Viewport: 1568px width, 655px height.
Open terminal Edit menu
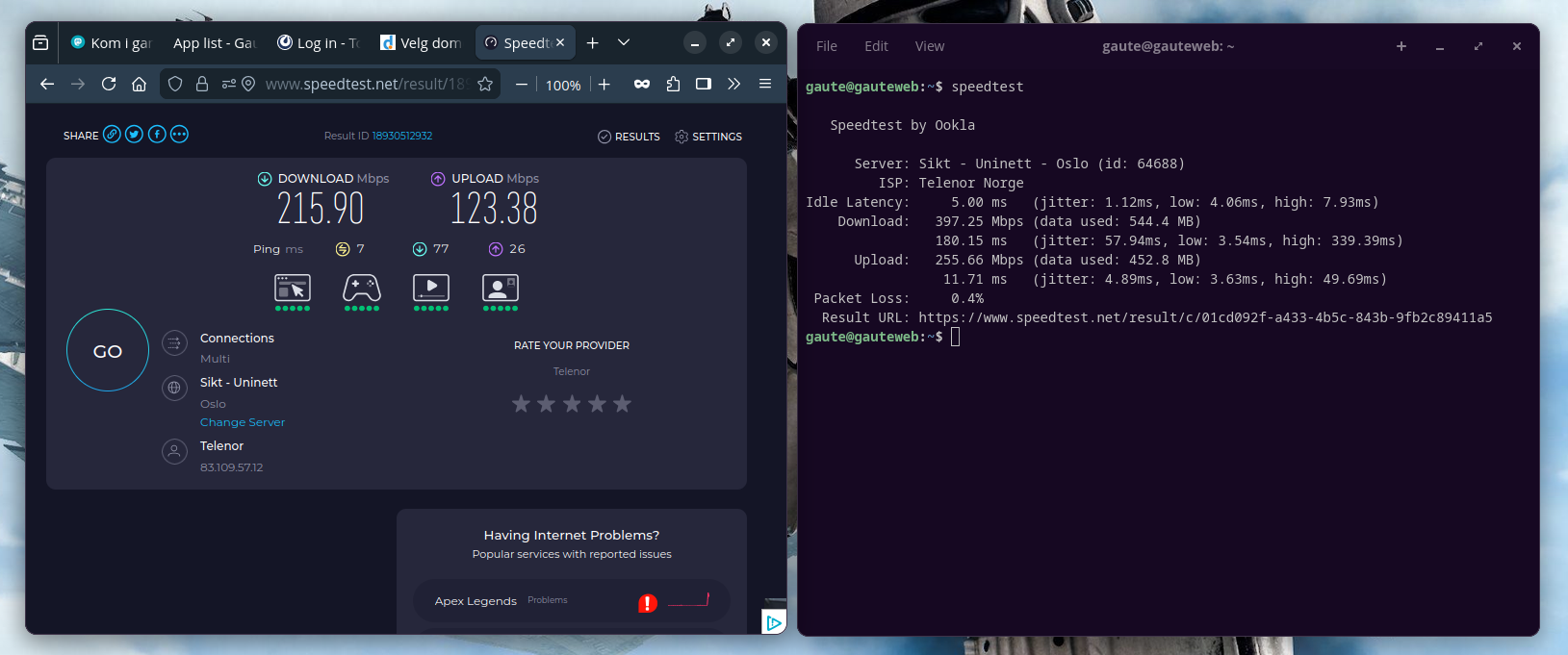(x=876, y=46)
